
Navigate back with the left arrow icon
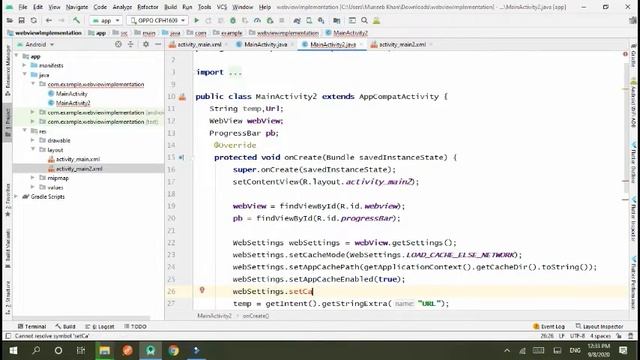[49, 20]
